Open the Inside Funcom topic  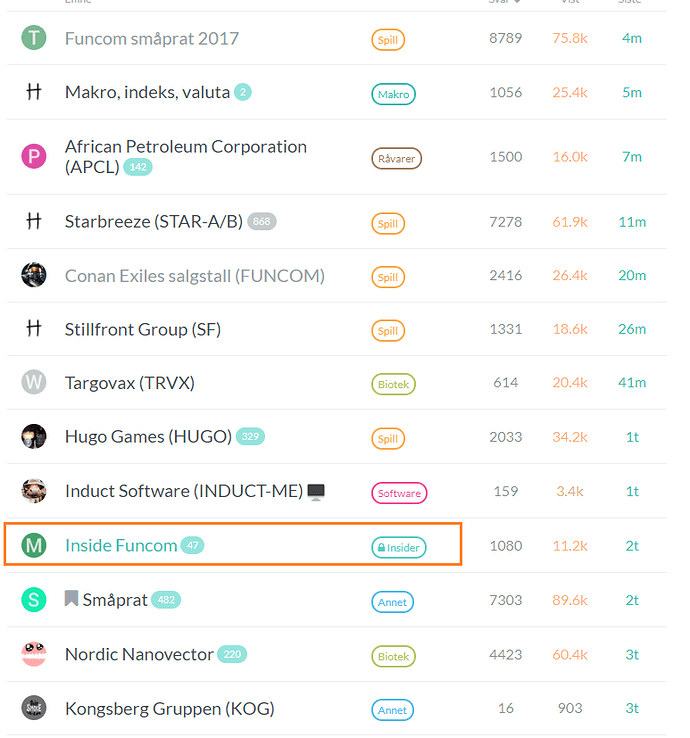[121, 545]
